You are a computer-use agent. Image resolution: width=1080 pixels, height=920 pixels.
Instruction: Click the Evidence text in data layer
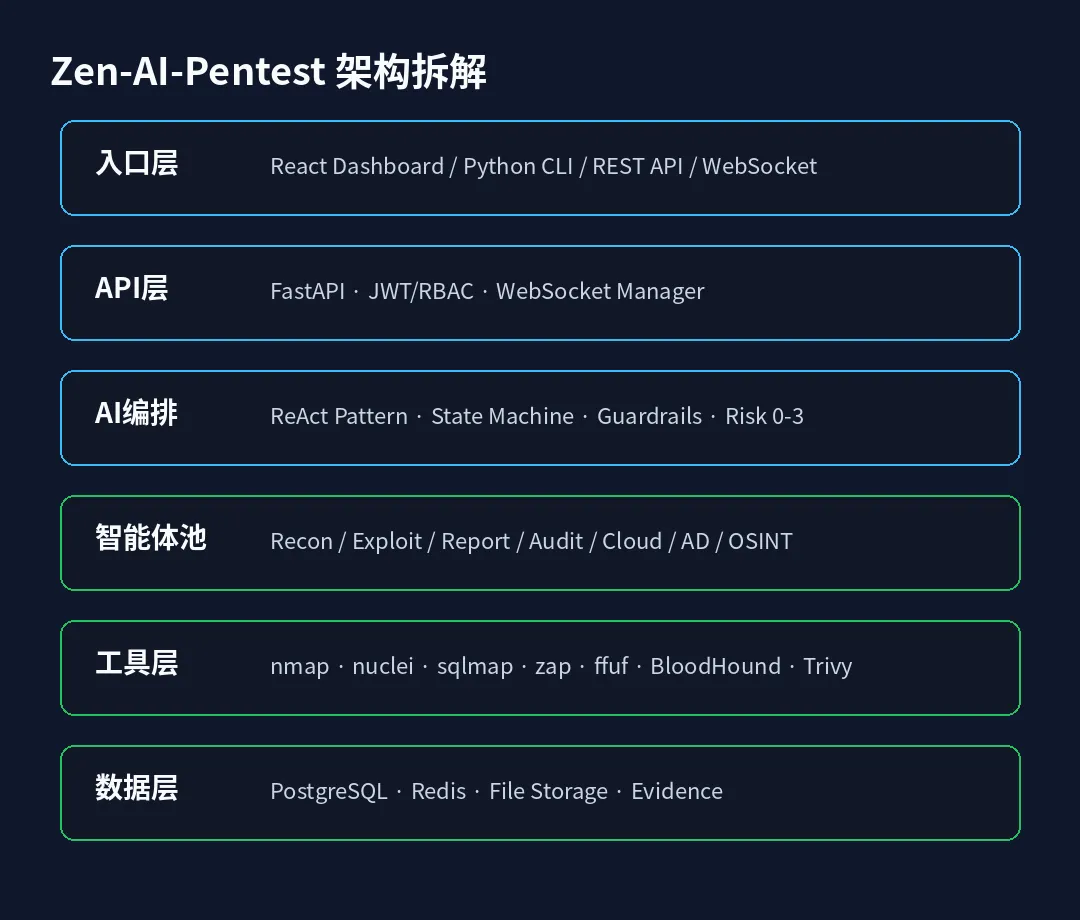[x=677, y=792]
